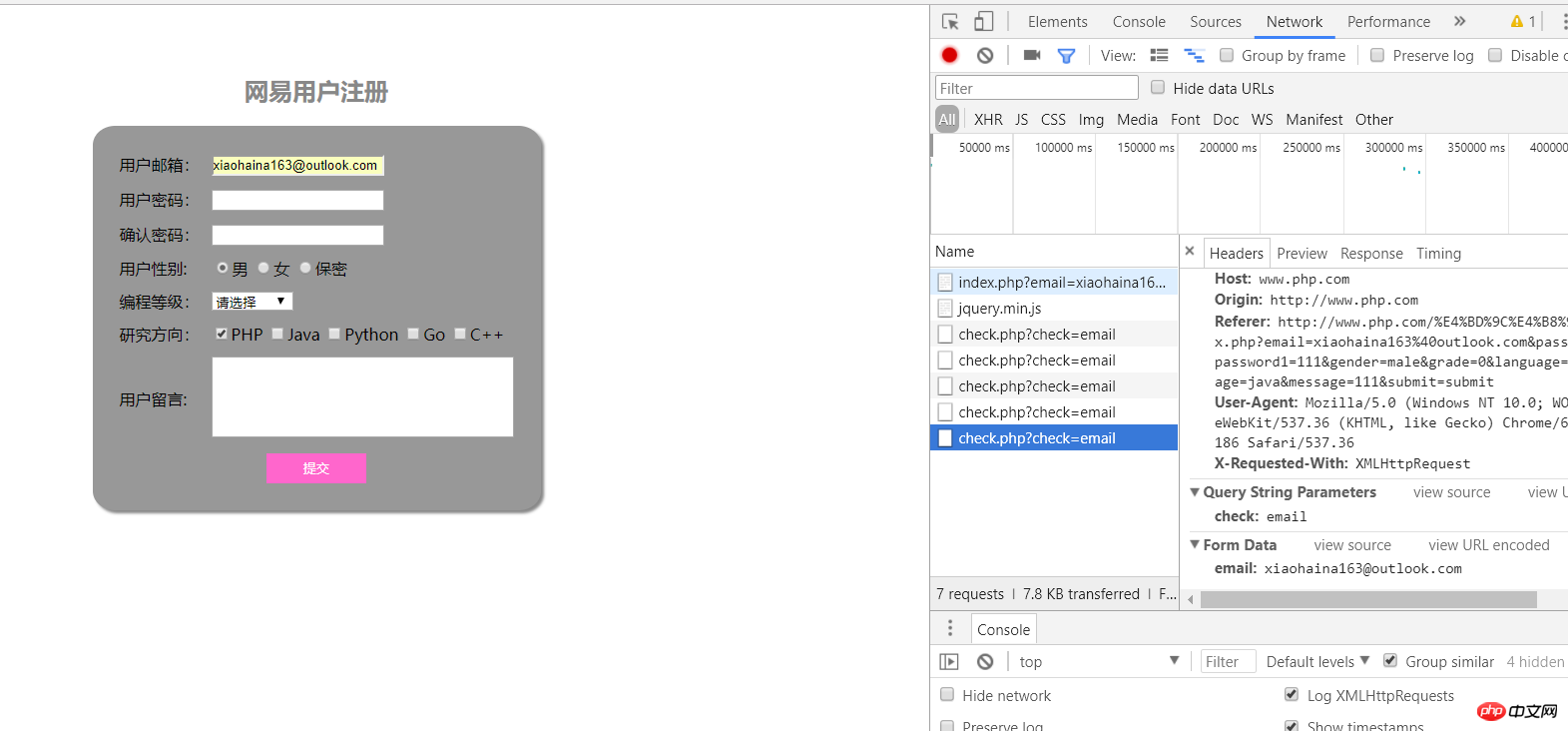Click the 用户邮箱 email input field
1568x731 pixels.
(x=297, y=165)
